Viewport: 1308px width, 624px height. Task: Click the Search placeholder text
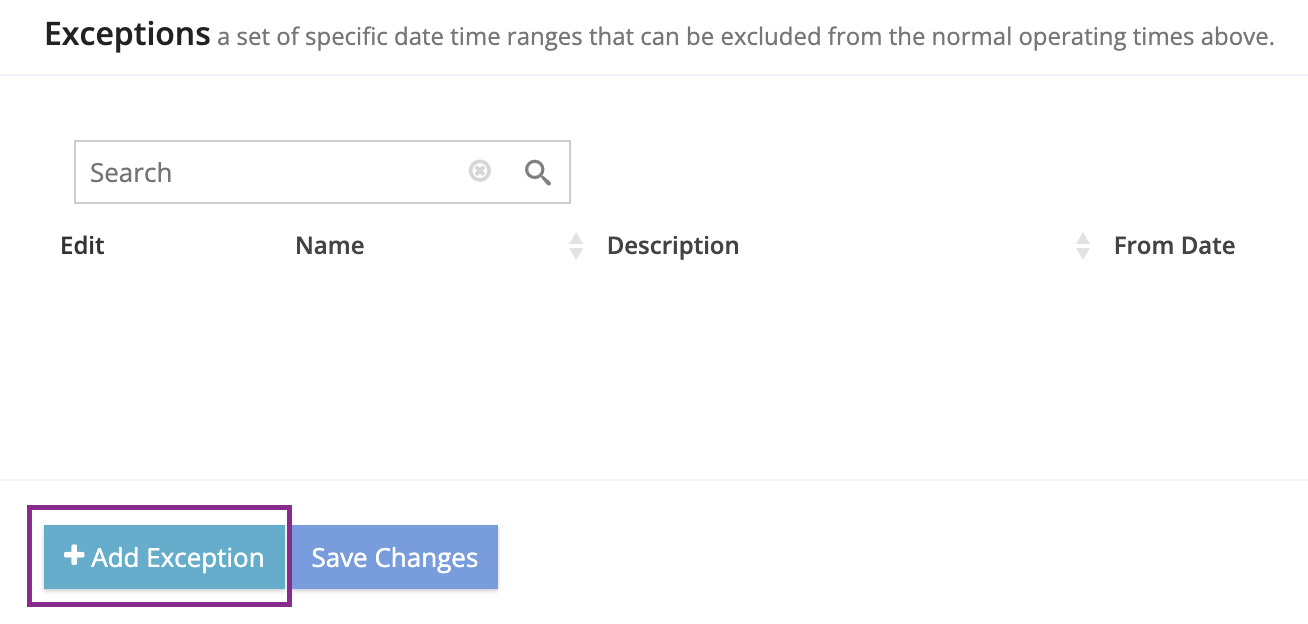[131, 173]
